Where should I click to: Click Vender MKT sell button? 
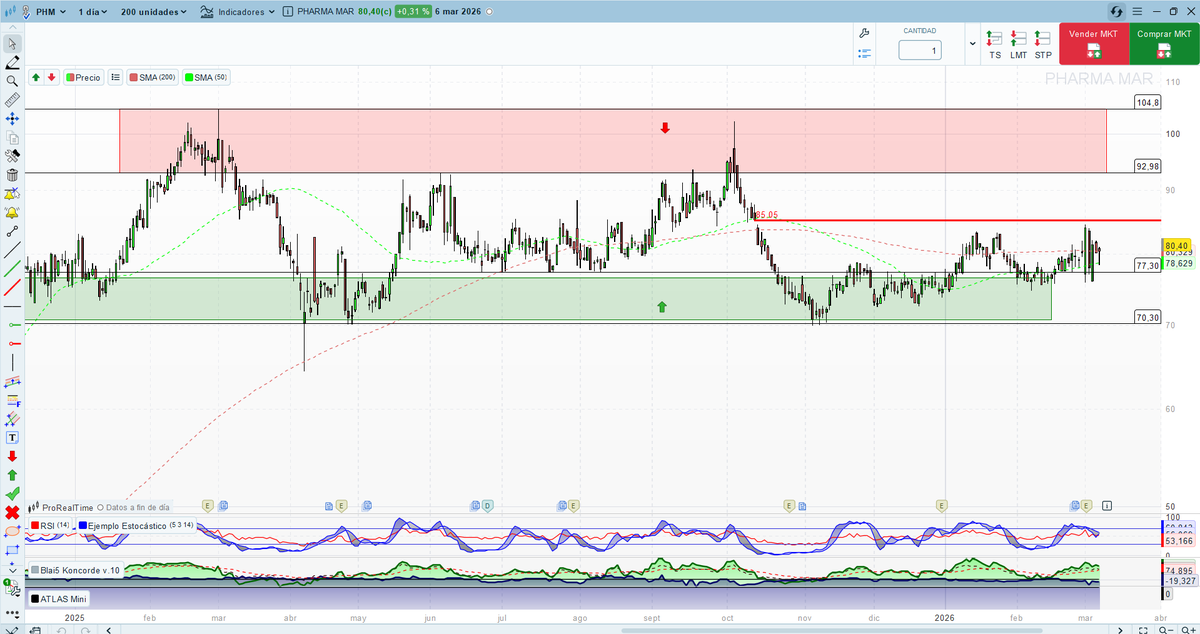[1094, 44]
